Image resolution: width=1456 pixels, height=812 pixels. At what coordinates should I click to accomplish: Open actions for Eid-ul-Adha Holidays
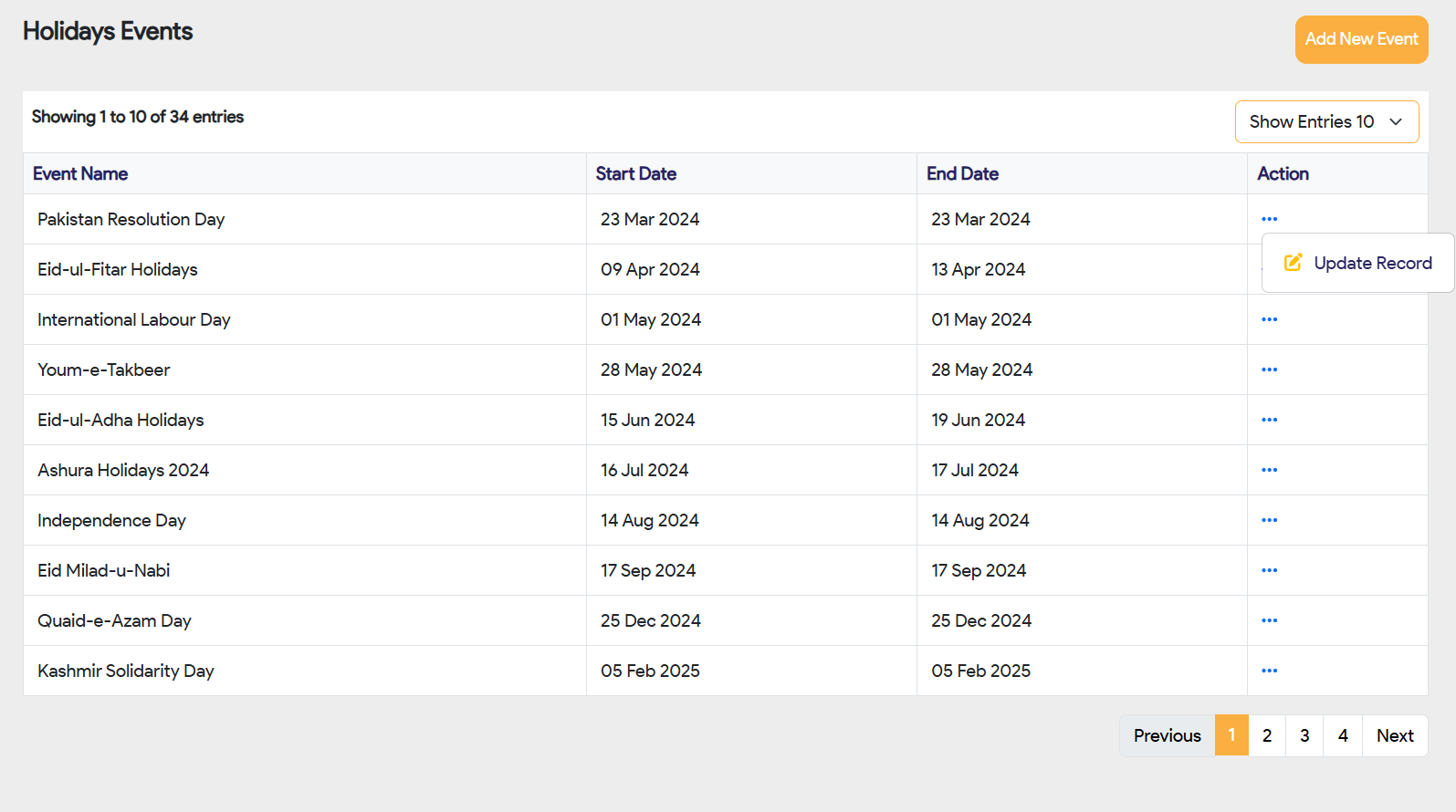tap(1269, 420)
